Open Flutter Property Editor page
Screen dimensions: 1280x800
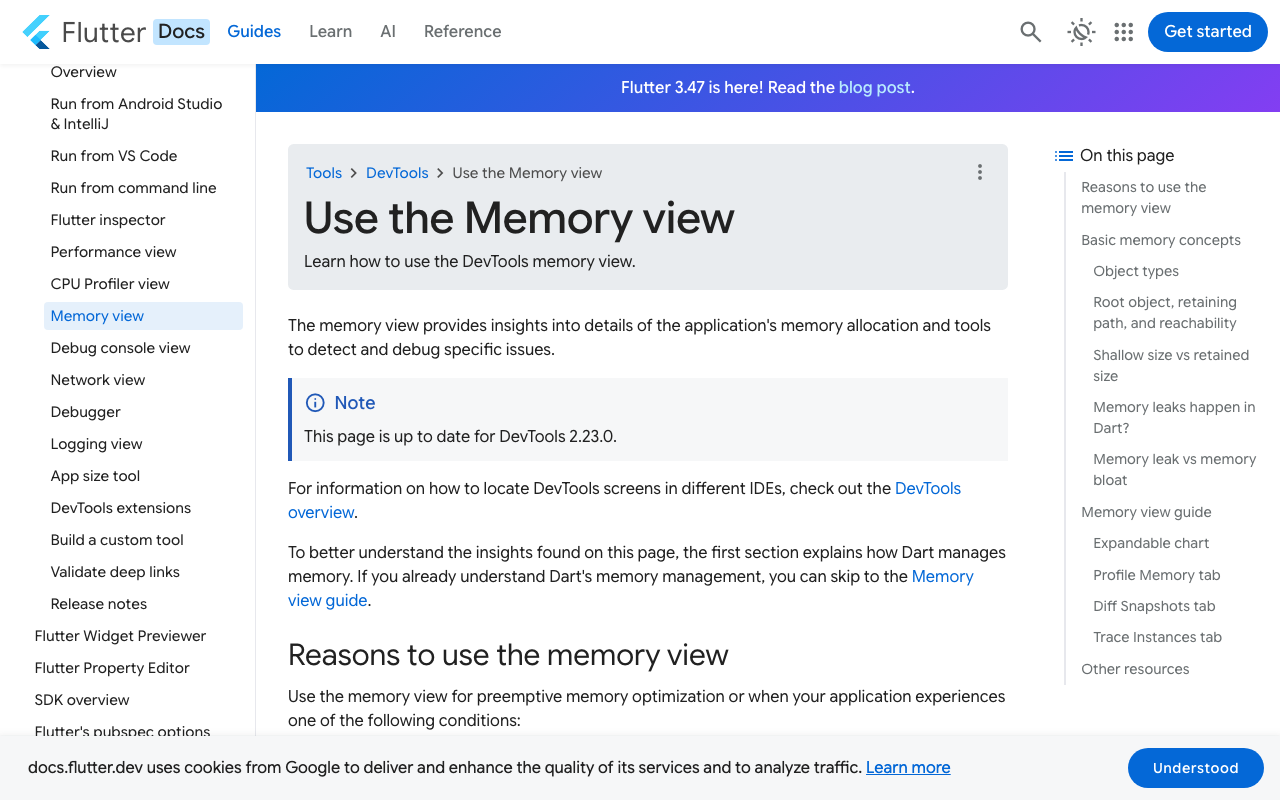(112, 668)
